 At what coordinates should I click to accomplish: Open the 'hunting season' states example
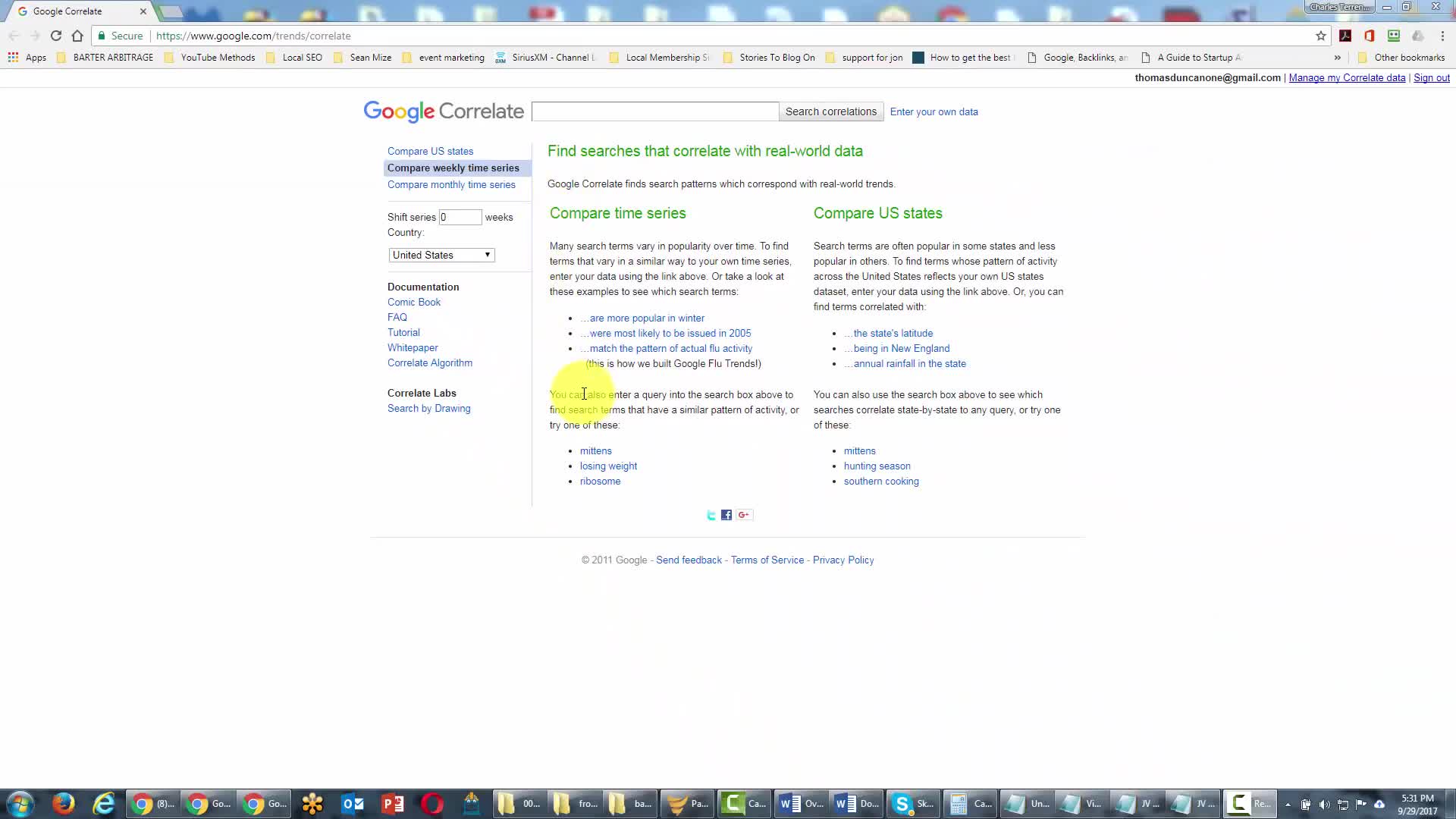click(877, 466)
